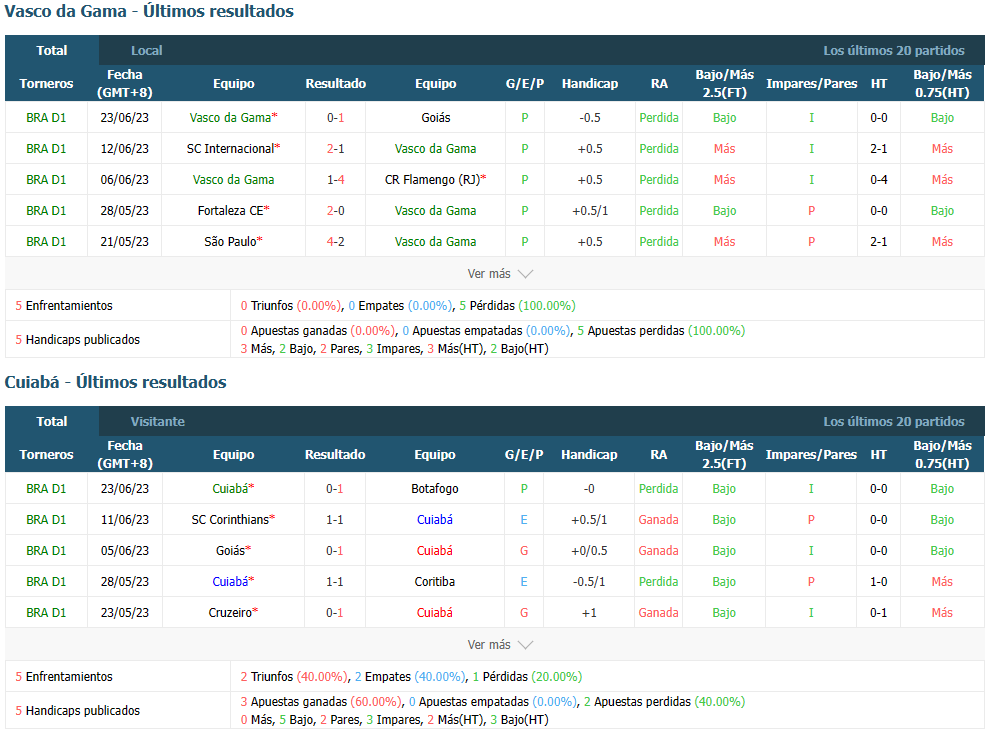The image size is (990, 733).
Task: Select handicap value +0.5/1 in Fortaleza row
Action: click(590, 210)
